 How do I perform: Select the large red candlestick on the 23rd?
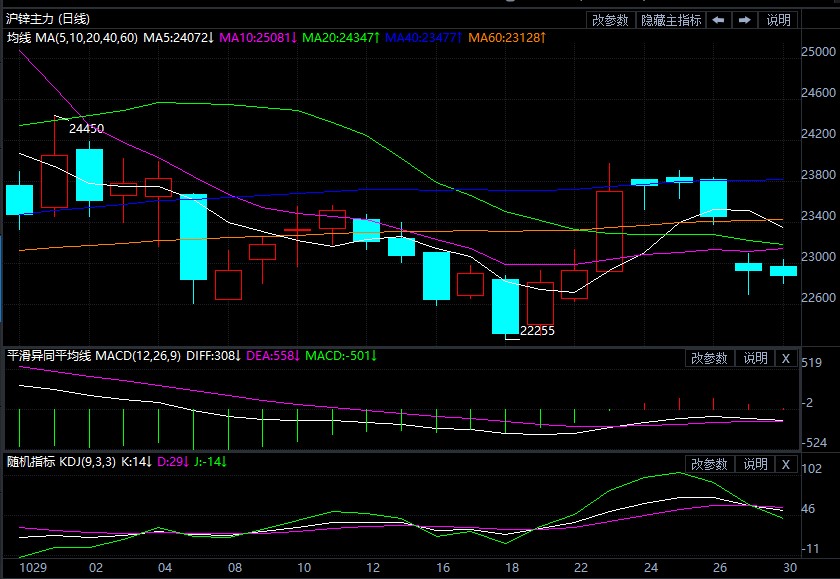[x=610, y=231]
